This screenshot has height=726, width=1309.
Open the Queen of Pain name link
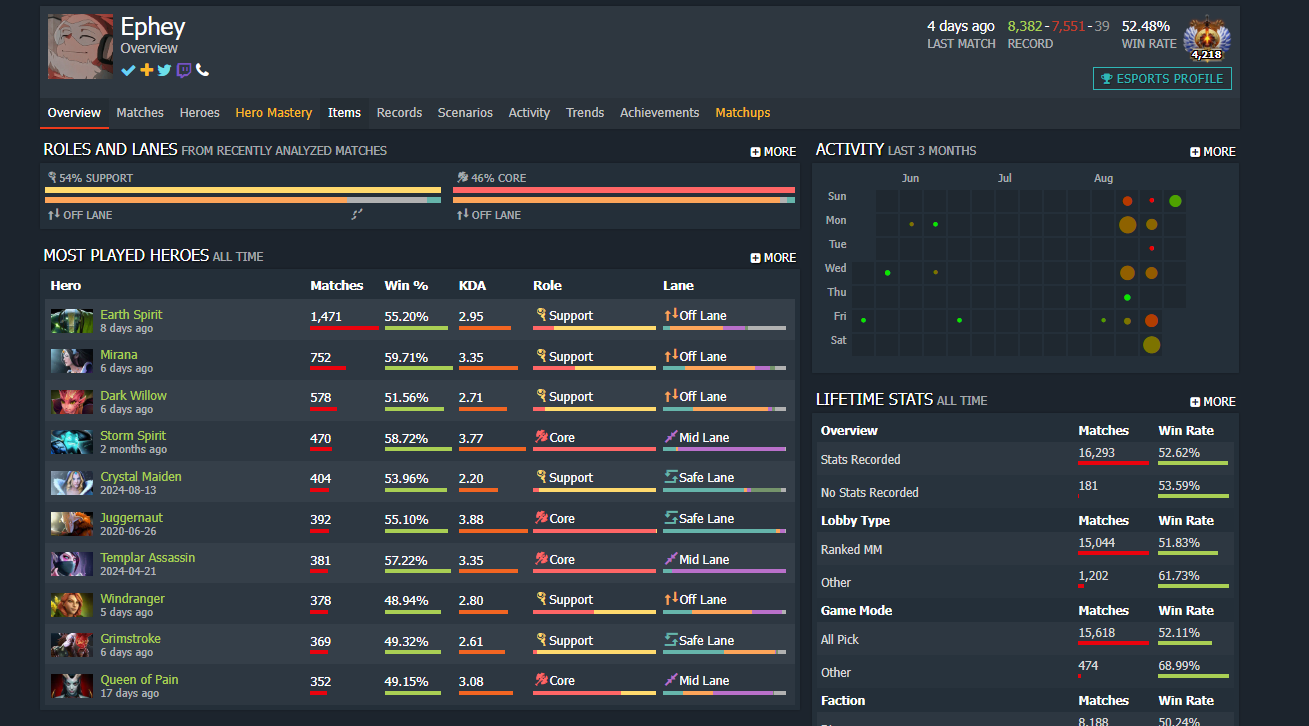139,680
